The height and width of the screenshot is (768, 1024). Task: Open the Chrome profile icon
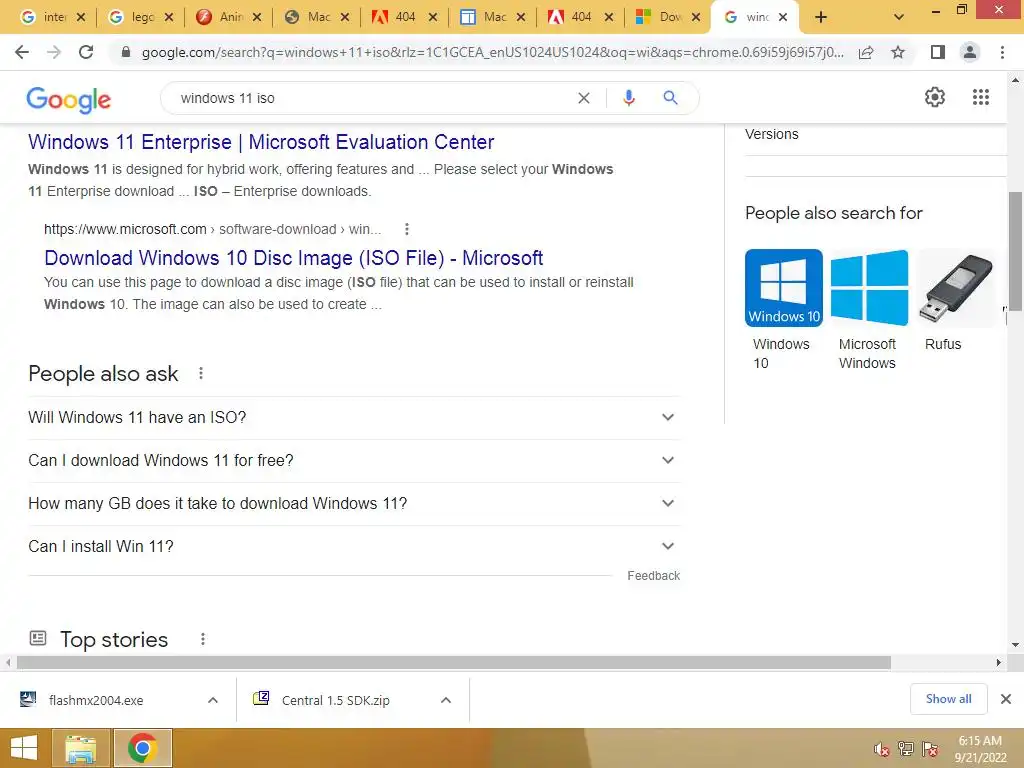pyautogui.click(x=970, y=52)
